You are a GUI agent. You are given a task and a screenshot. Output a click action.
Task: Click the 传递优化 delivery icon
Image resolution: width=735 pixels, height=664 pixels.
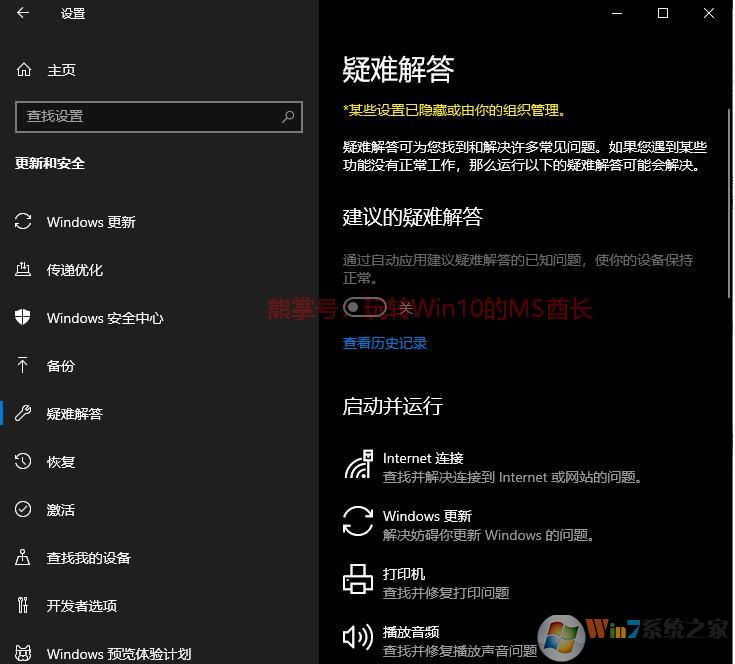click(23, 269)
